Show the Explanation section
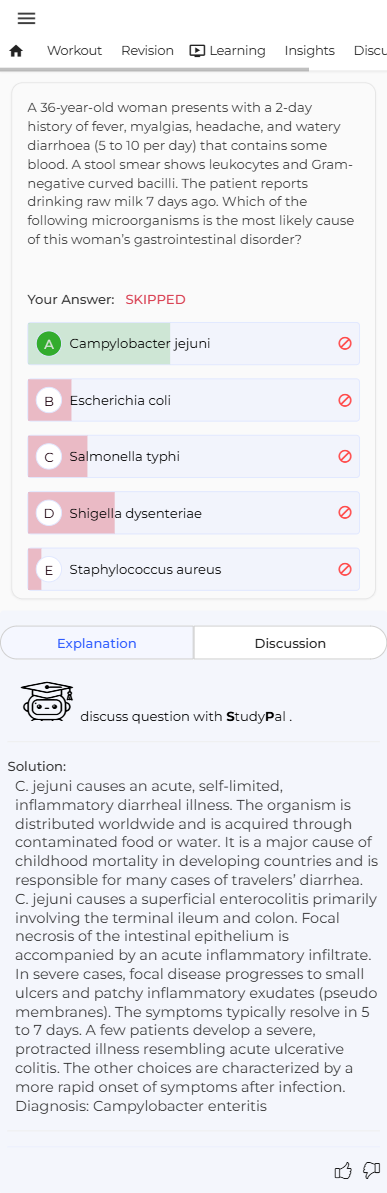 [97, 643]
